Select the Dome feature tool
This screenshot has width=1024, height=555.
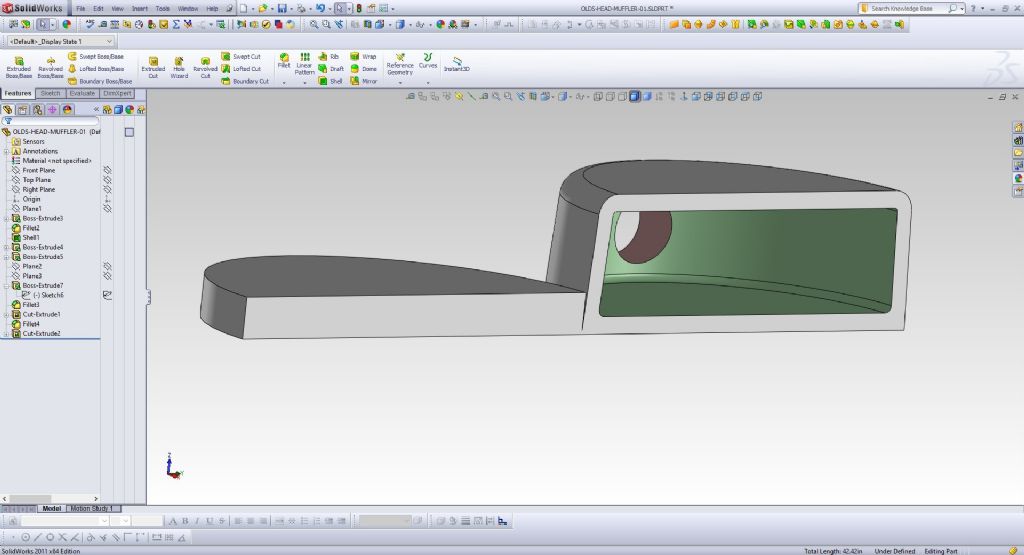pyautogui.click(x=363, y=69)
